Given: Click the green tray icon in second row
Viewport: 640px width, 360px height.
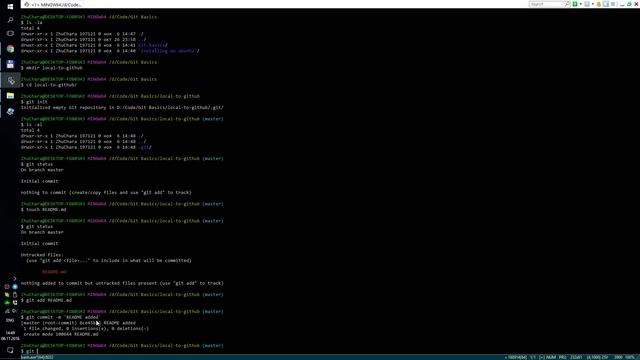Looking at the screenshot, I should coord(7,295).
